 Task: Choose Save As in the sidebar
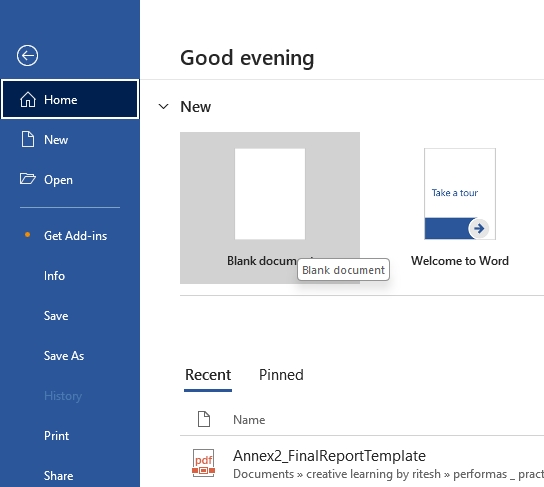pos(70,356)
